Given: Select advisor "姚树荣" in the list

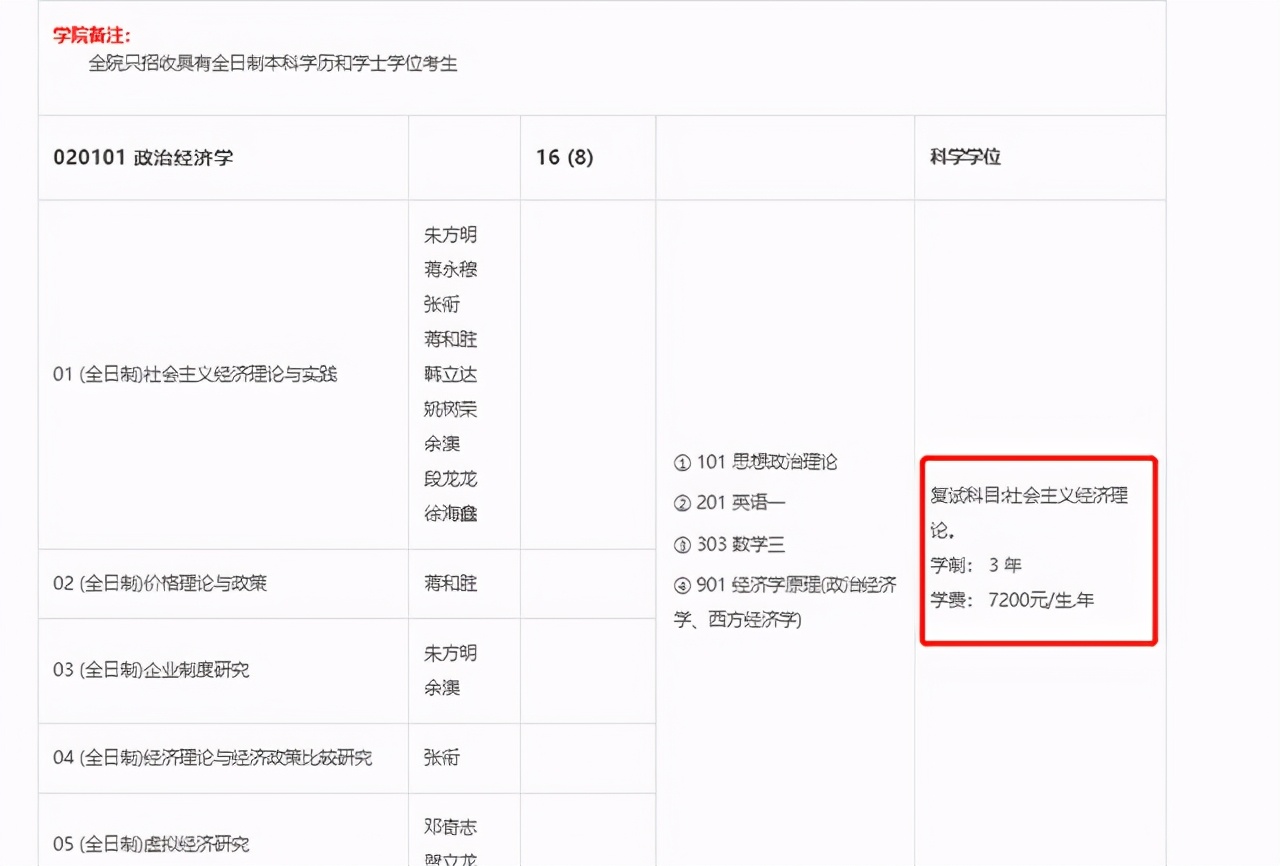Looking at the screenshot, I should pos(450,409).
